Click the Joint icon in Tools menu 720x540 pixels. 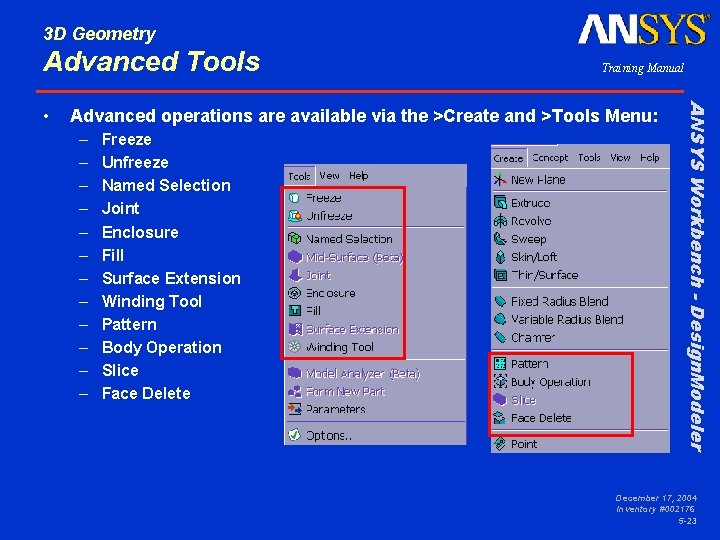point(294,275)
